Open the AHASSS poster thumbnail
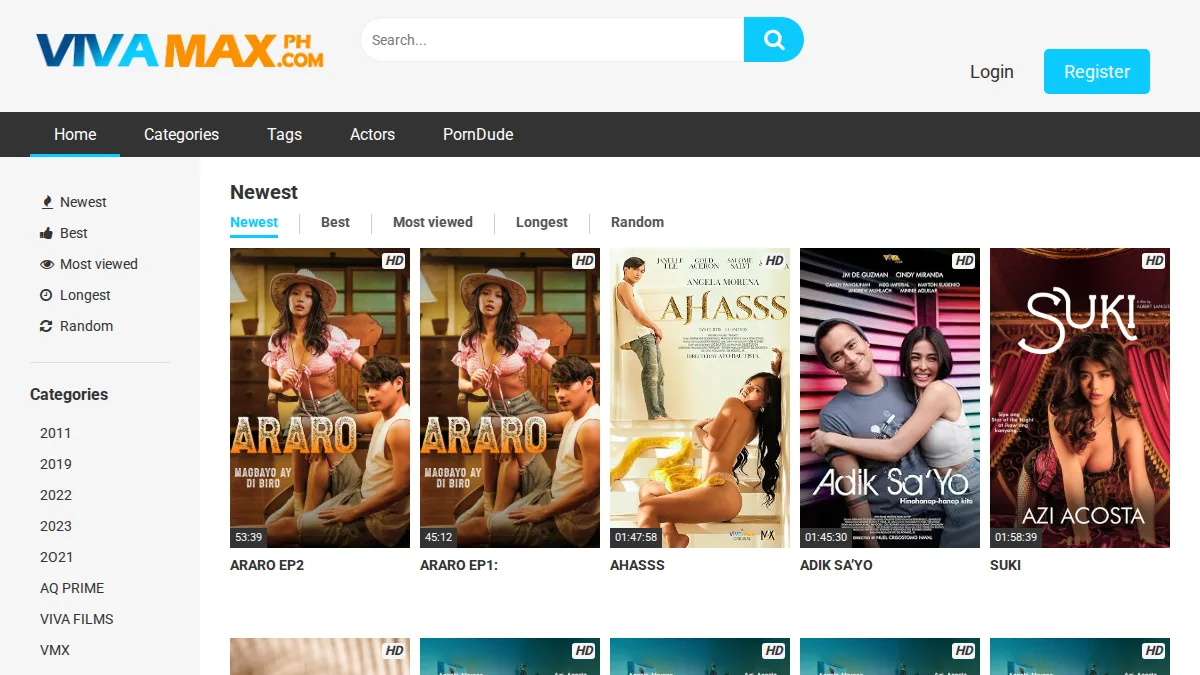1200x675 pixels. (x=700, y=398)
